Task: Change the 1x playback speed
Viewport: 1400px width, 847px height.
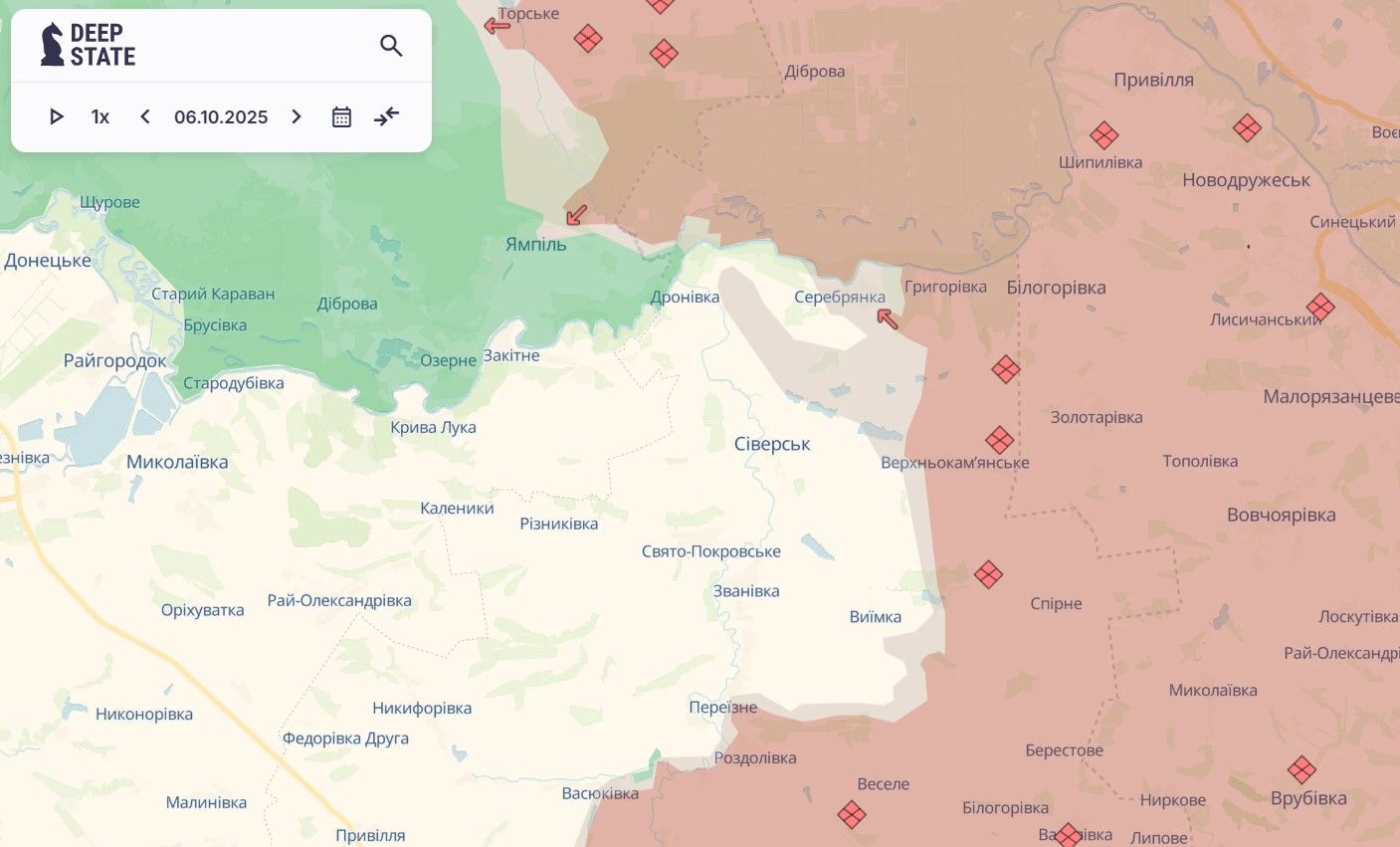Action: pos(100,117)
